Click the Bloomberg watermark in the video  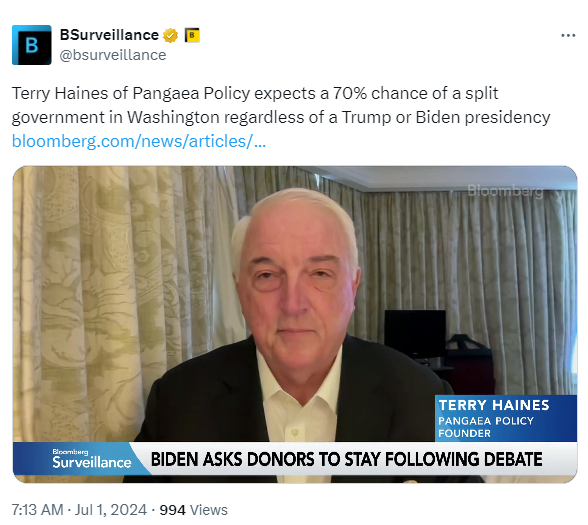click(x=505, y=191)
